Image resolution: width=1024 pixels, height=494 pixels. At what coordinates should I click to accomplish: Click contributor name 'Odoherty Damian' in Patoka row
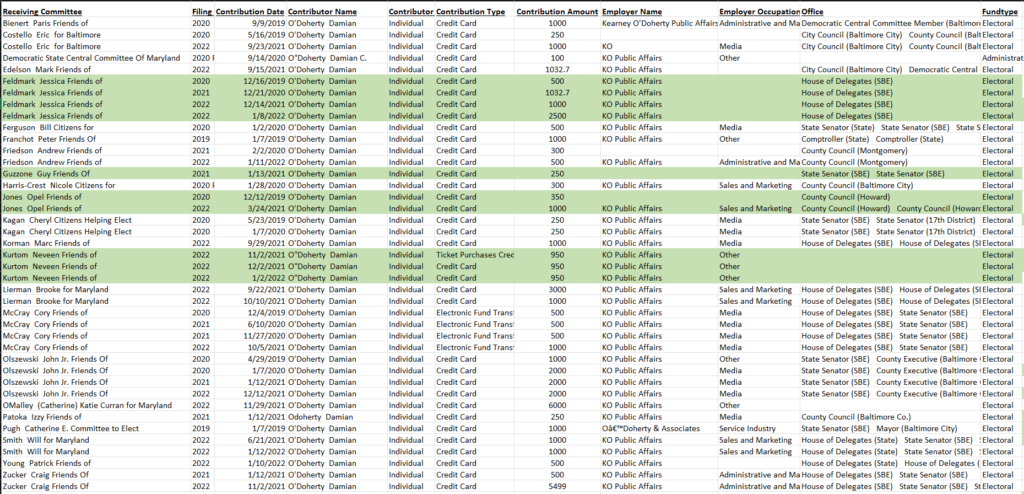click(322, 417)
